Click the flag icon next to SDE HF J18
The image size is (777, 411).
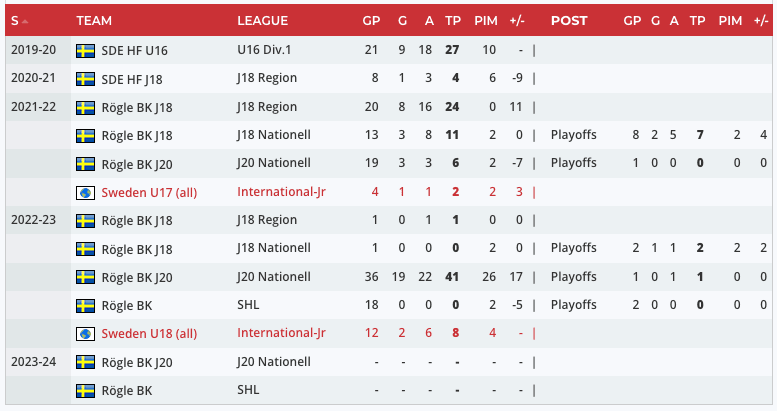(x=85, y=79)
